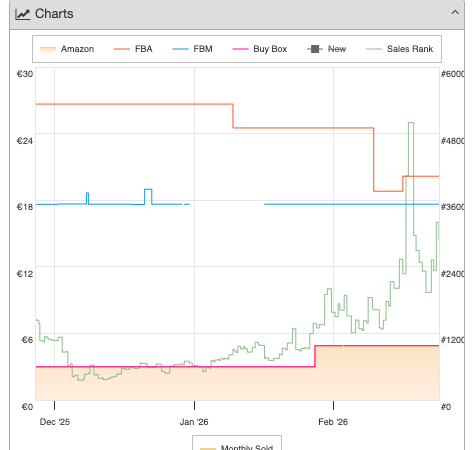
Task: Click the €30 price axis label
Action: click(x=25, y=74)
